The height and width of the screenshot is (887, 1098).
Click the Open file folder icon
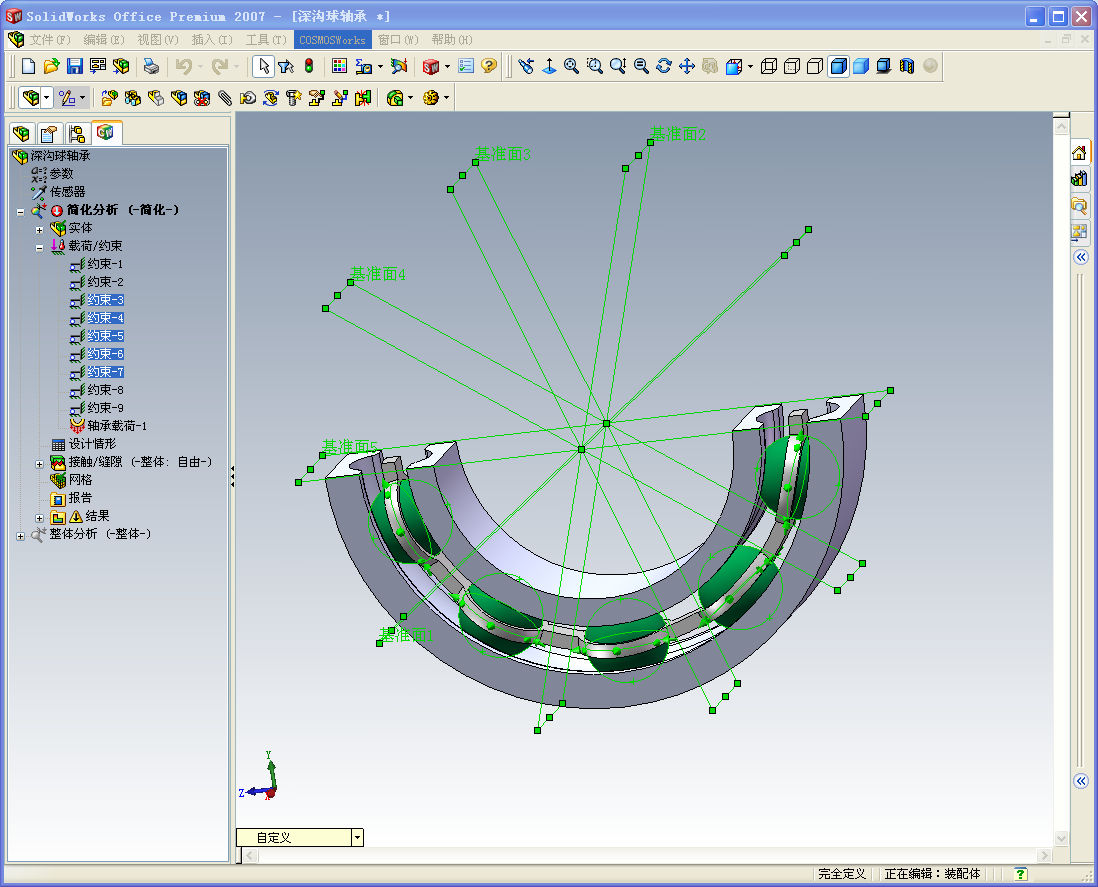point(51,67)
